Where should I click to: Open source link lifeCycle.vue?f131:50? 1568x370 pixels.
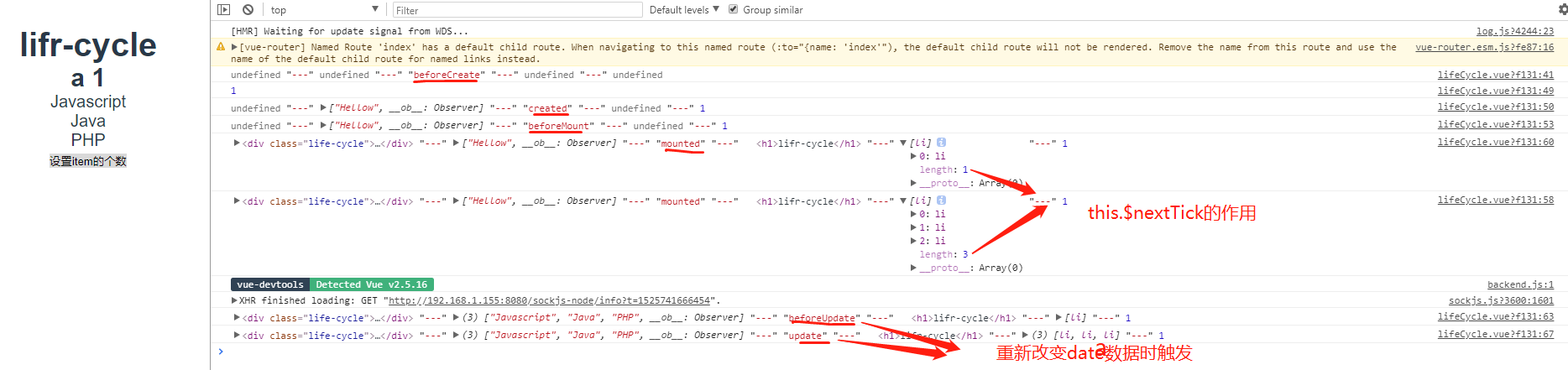1496,107
